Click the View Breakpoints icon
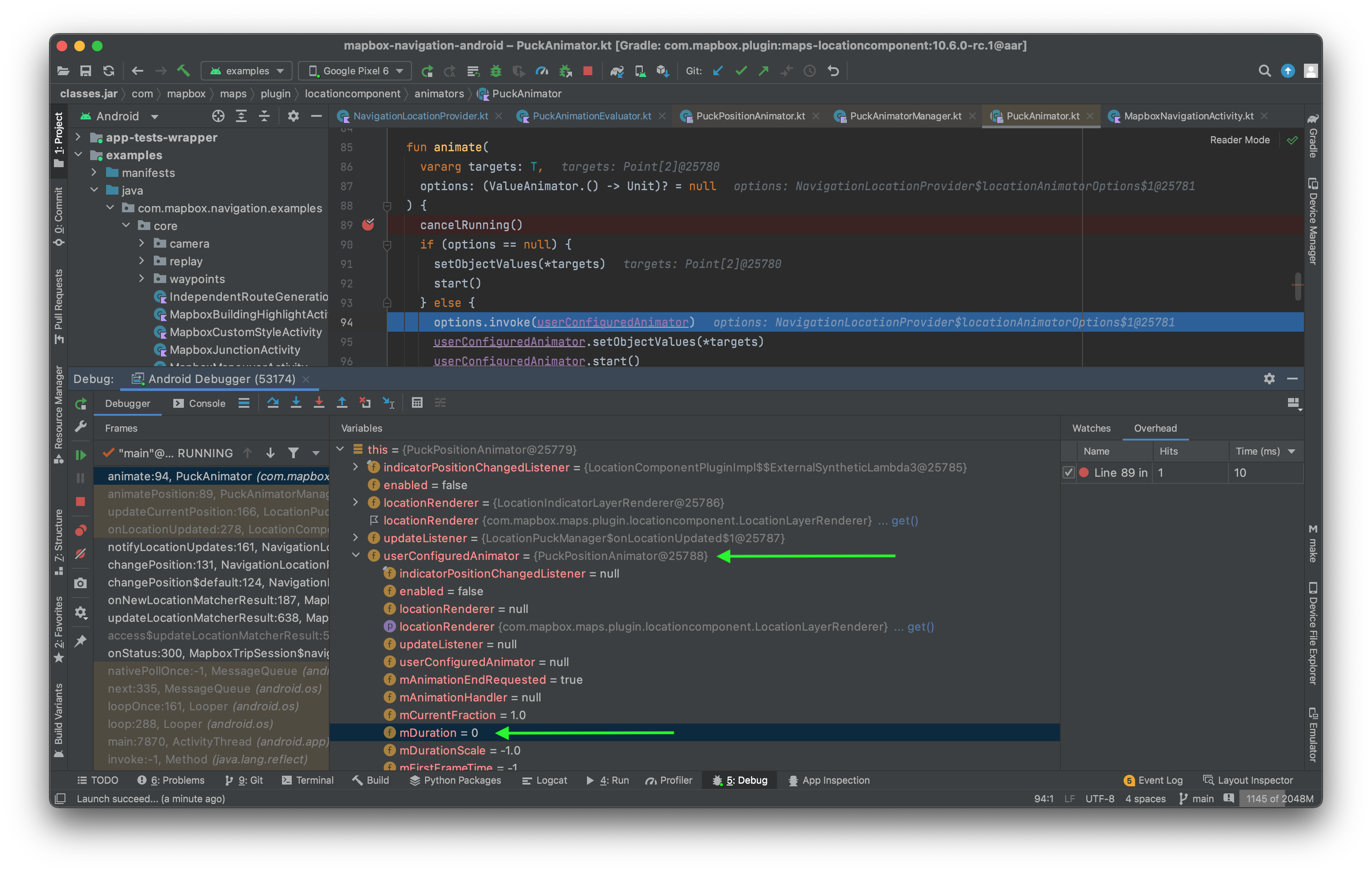Image resolution: width=1372 pixels, height=873 pixels. 80,531
